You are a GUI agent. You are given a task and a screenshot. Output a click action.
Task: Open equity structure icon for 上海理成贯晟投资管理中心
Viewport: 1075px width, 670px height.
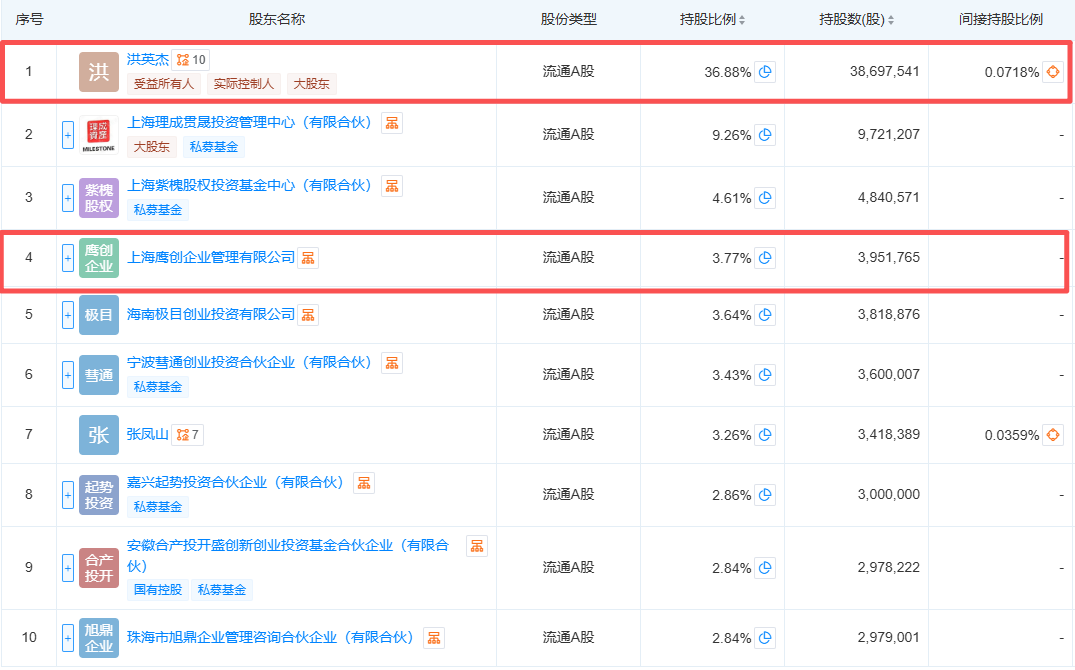point(391,123)
